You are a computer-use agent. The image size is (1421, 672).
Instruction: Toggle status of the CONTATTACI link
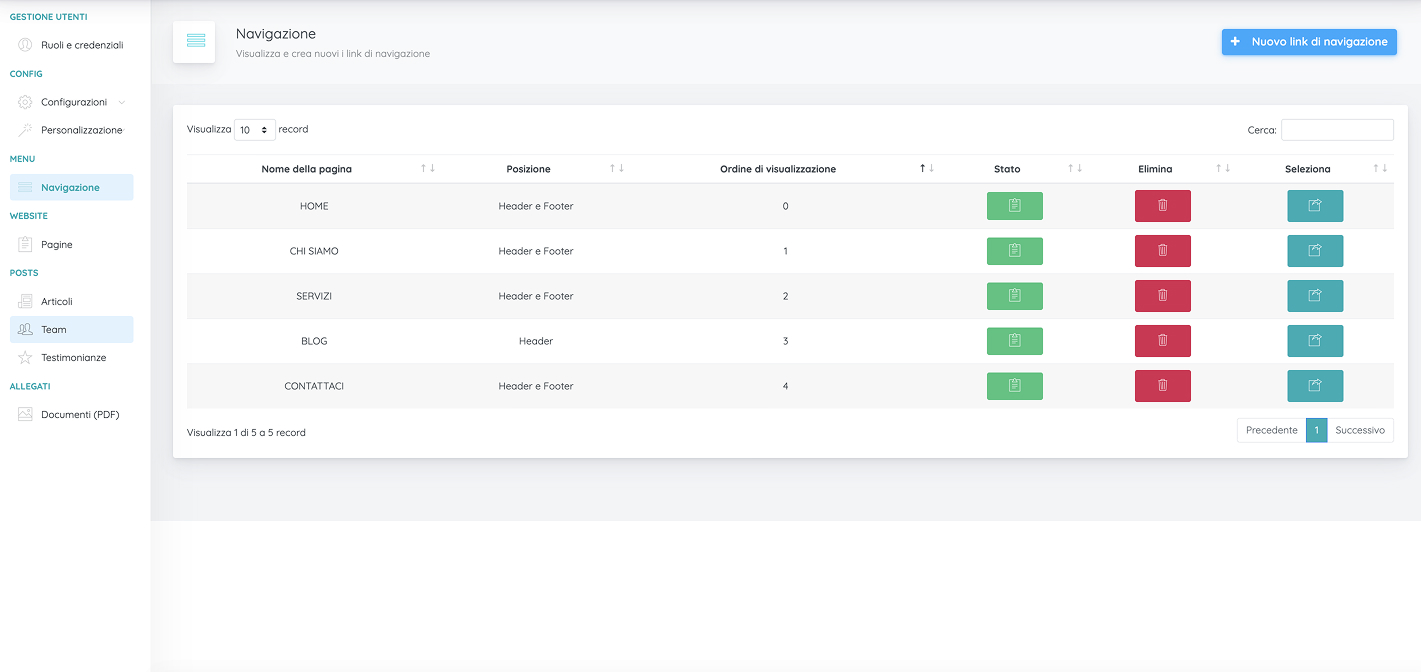(x=1014, y=386)
